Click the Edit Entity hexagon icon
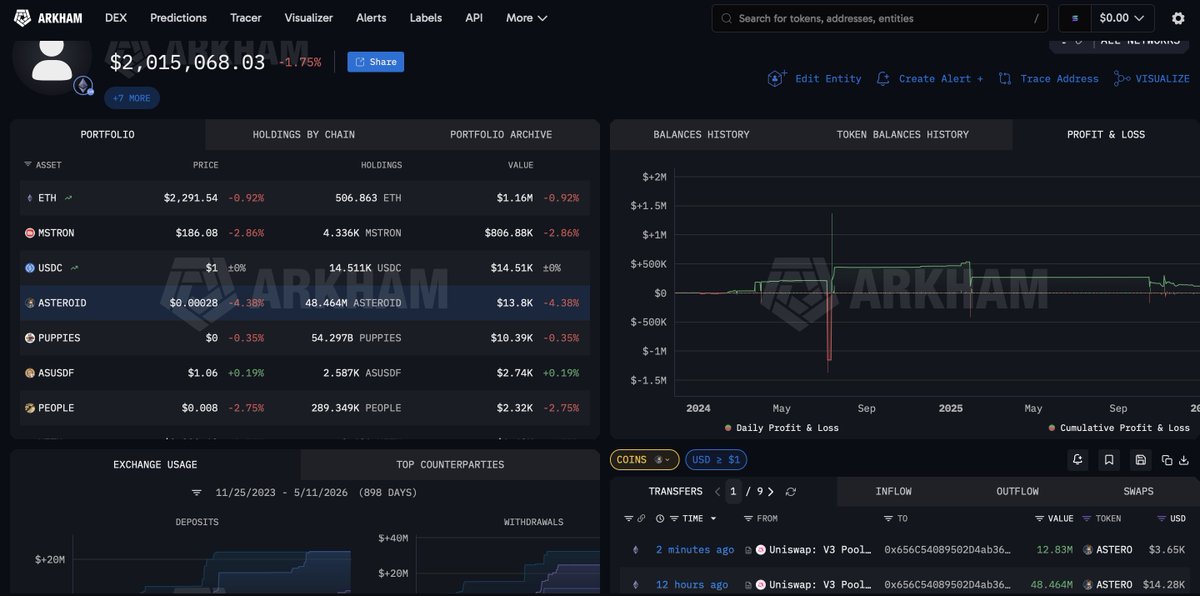 tap(777, 78)
